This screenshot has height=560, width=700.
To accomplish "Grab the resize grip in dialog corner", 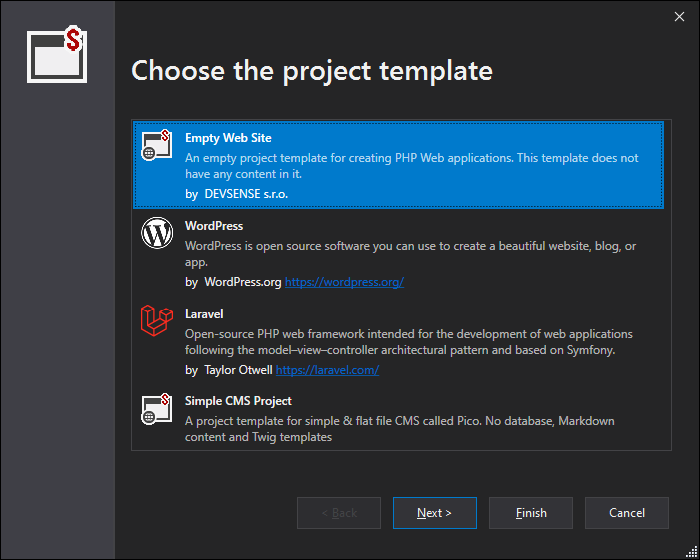I will click(692, 552).
